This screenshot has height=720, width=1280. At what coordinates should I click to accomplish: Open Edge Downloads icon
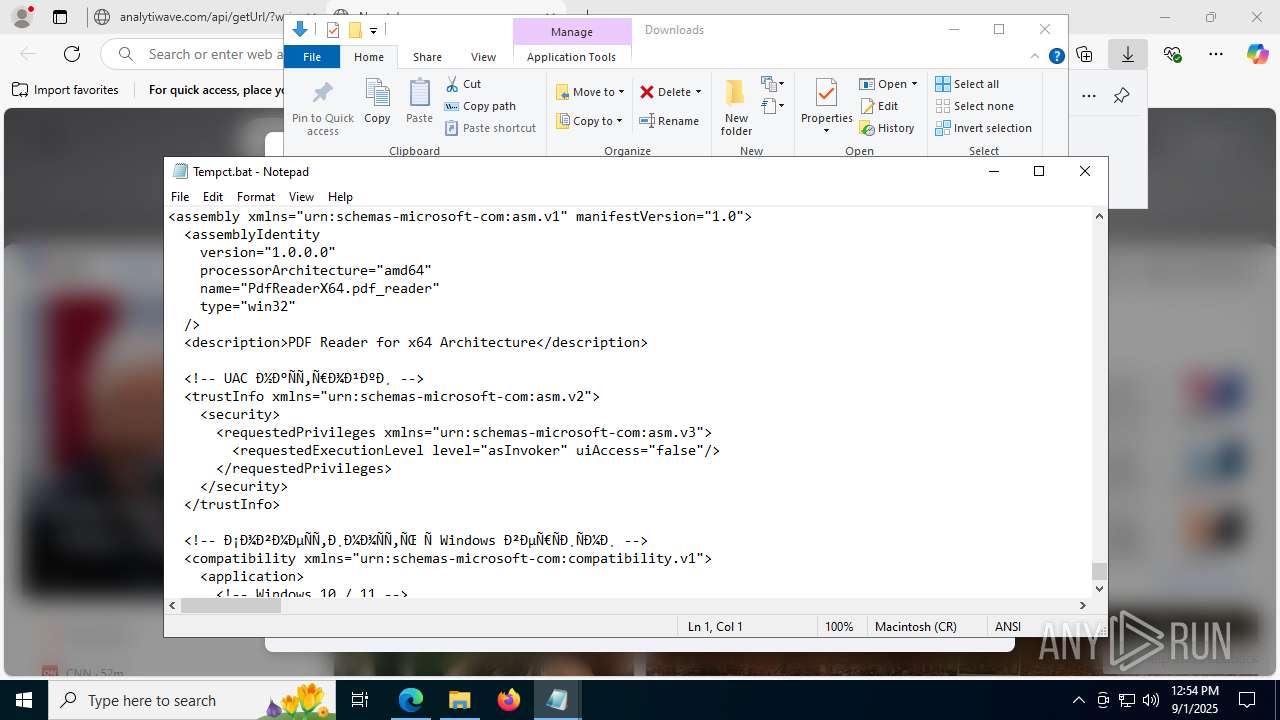(x=1127, y=54)
